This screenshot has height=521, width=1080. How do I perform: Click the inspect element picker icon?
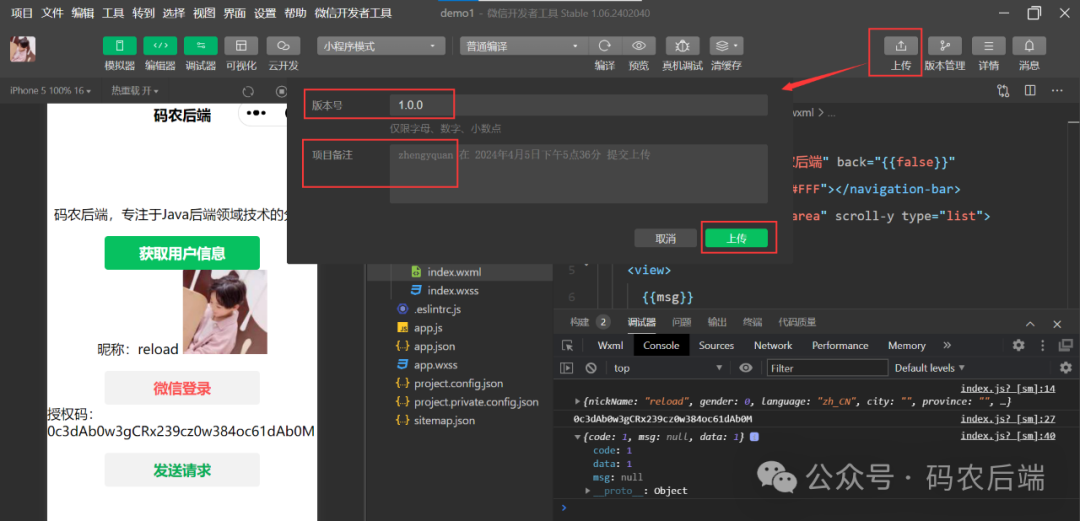point(567,346)
